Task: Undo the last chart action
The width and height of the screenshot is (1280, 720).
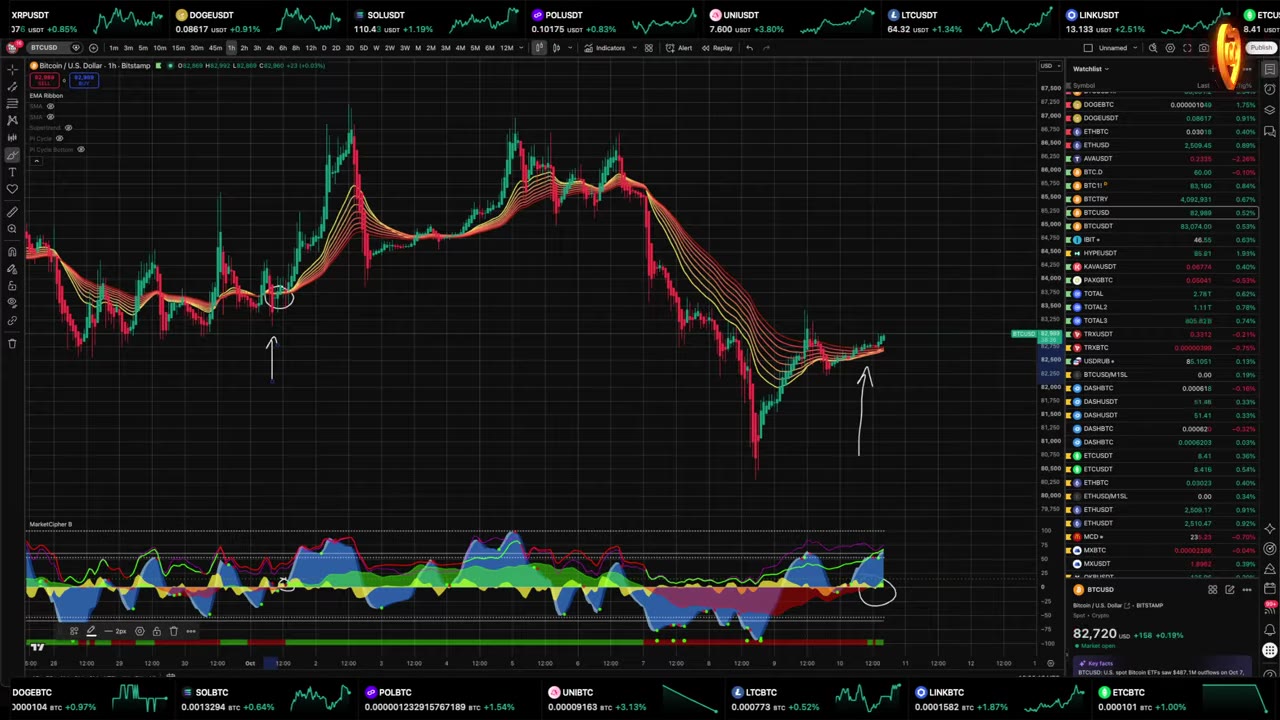Action: (749, 48)
